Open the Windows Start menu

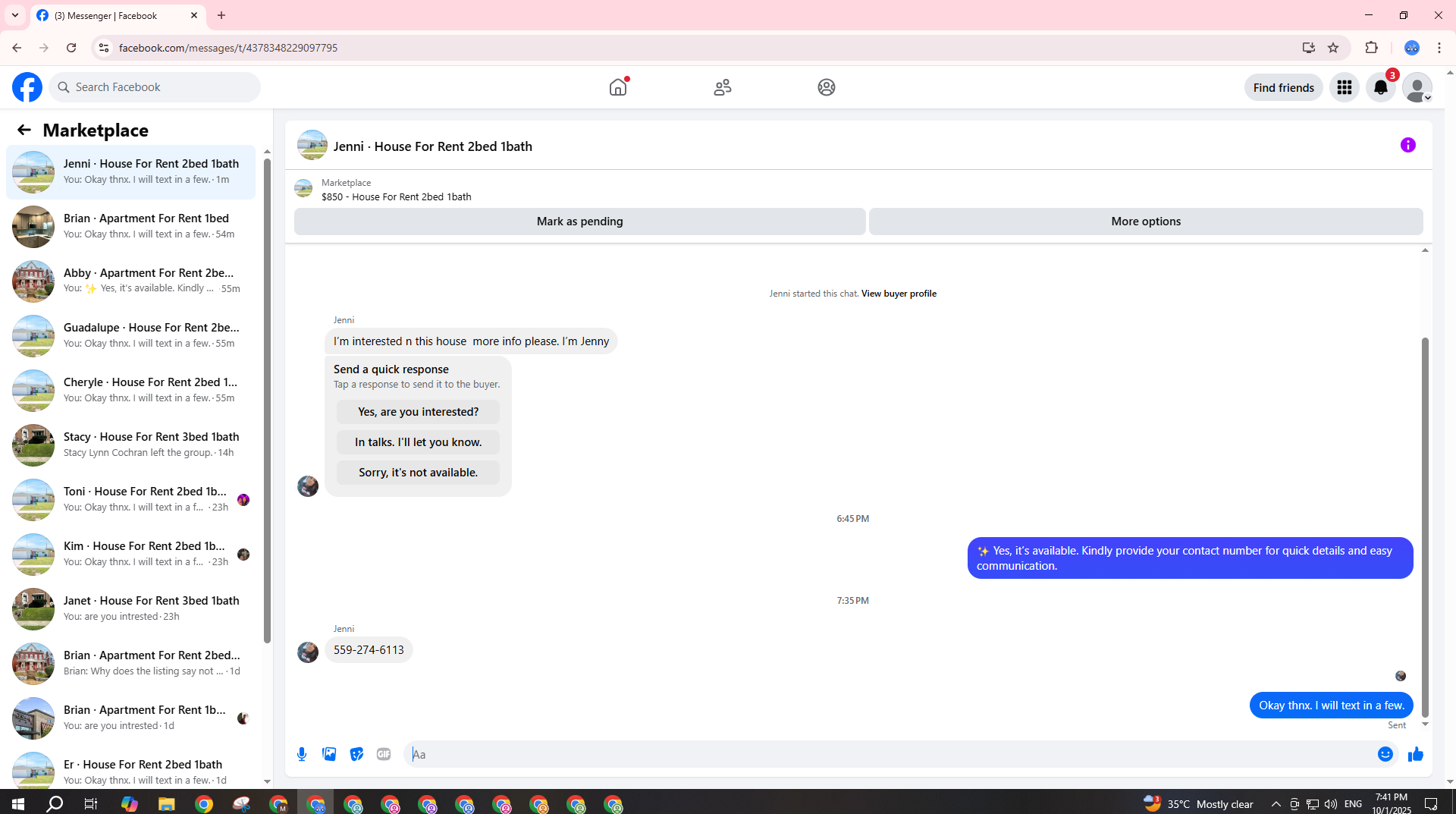(x=18, y=804)
